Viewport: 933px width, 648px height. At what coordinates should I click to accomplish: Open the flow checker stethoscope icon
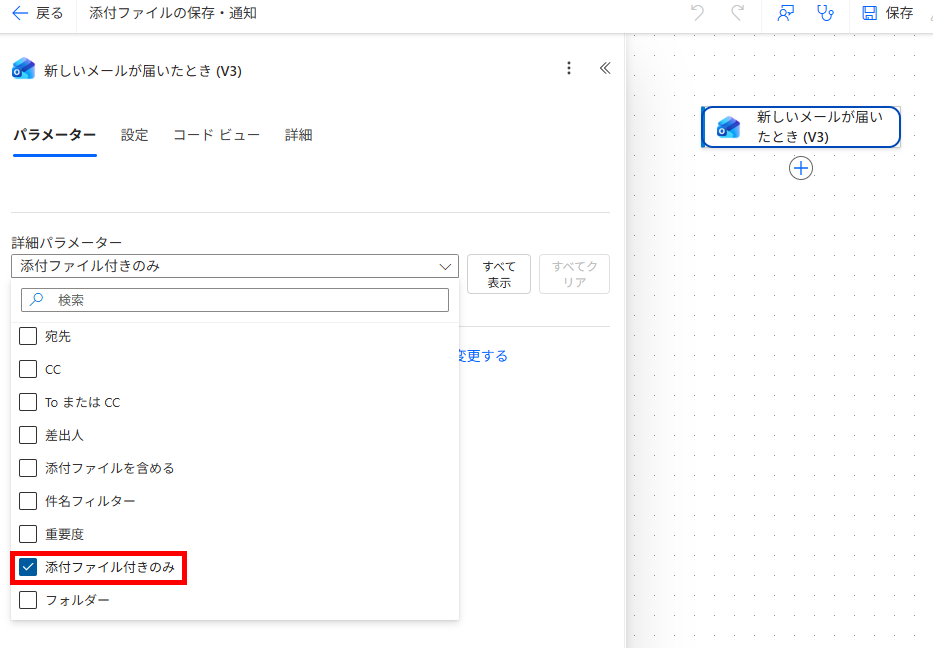825,13
